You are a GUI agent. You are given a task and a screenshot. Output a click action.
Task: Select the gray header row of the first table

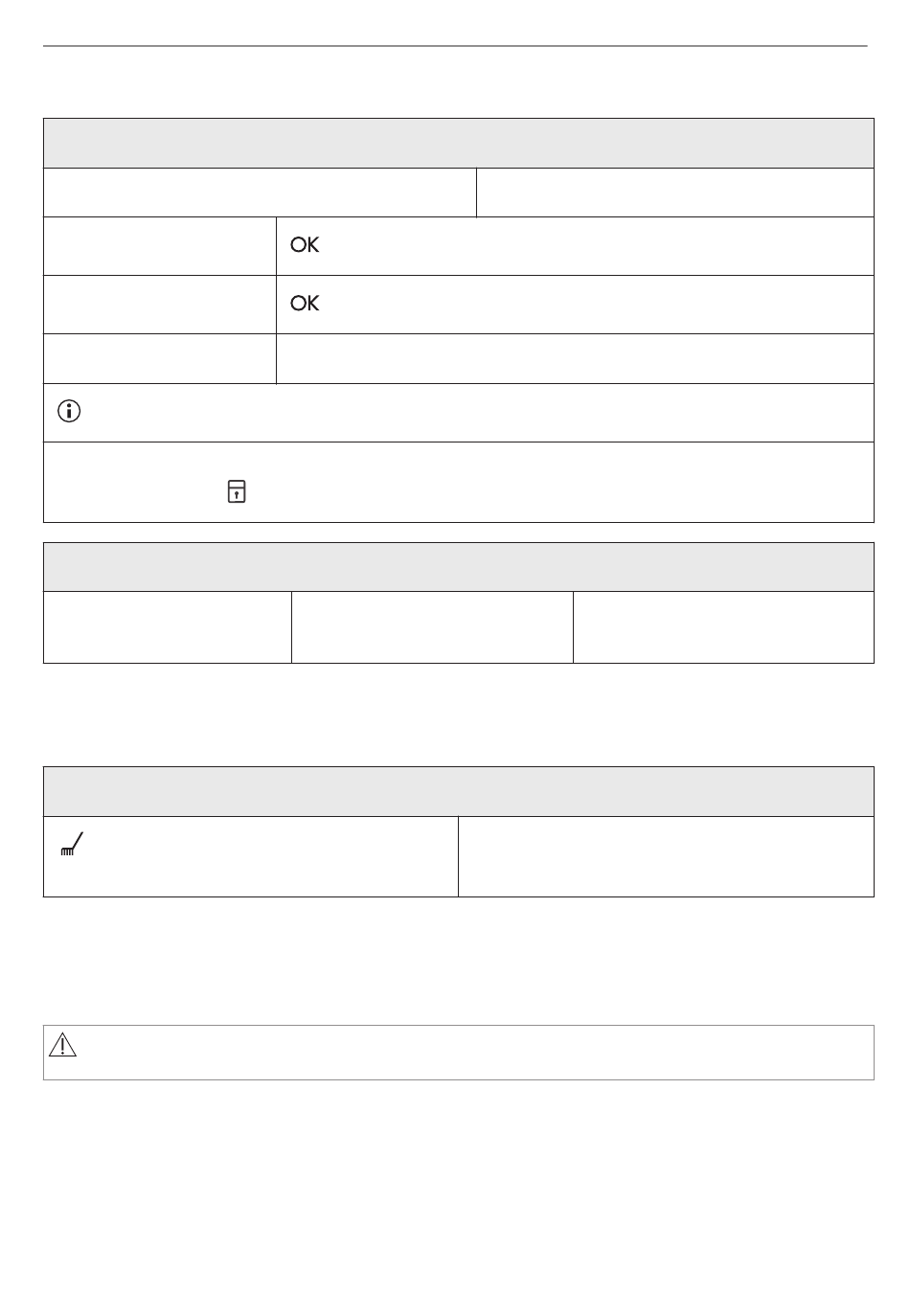coord(459,144)
